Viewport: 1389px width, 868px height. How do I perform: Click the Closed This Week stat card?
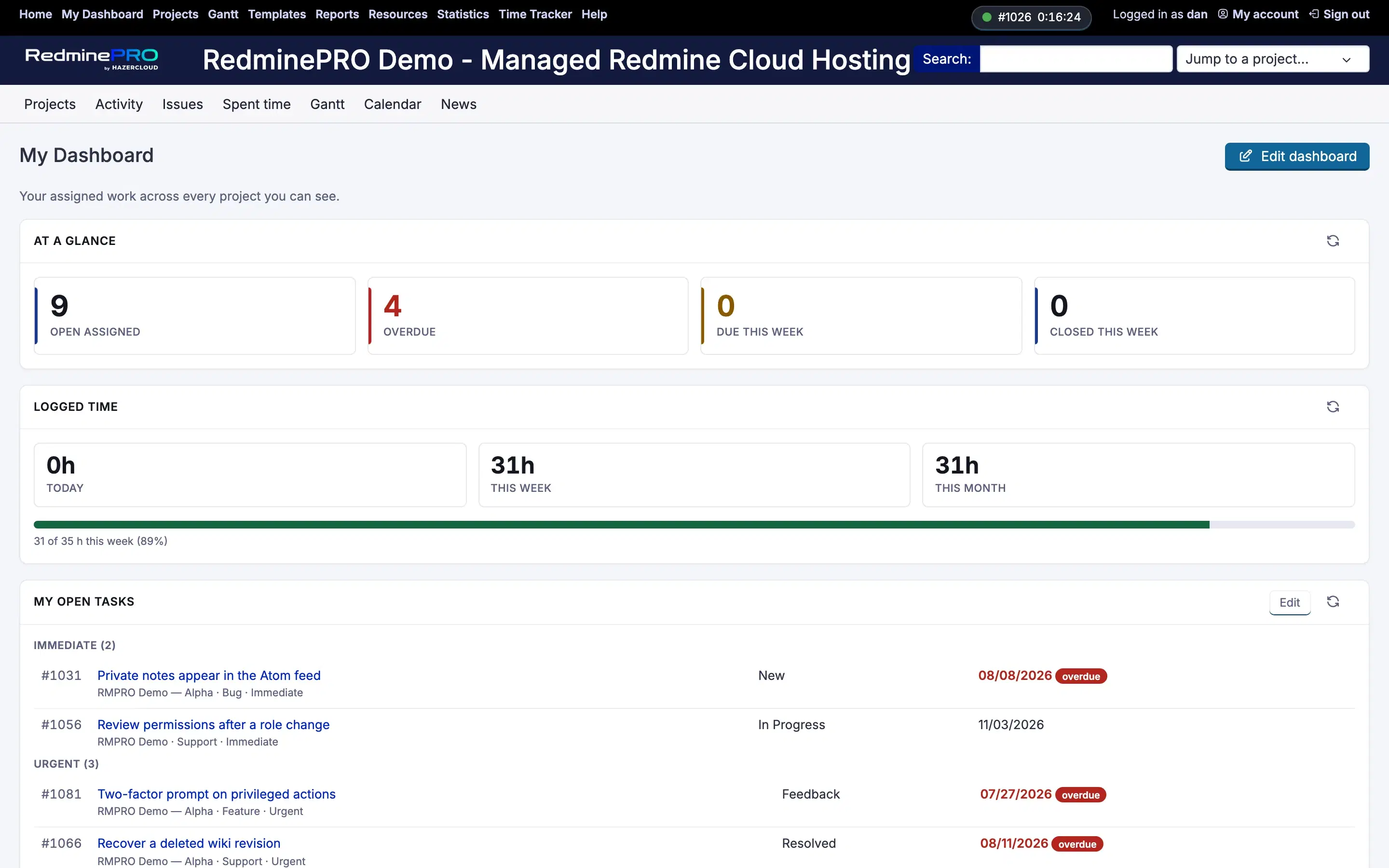1194,316
